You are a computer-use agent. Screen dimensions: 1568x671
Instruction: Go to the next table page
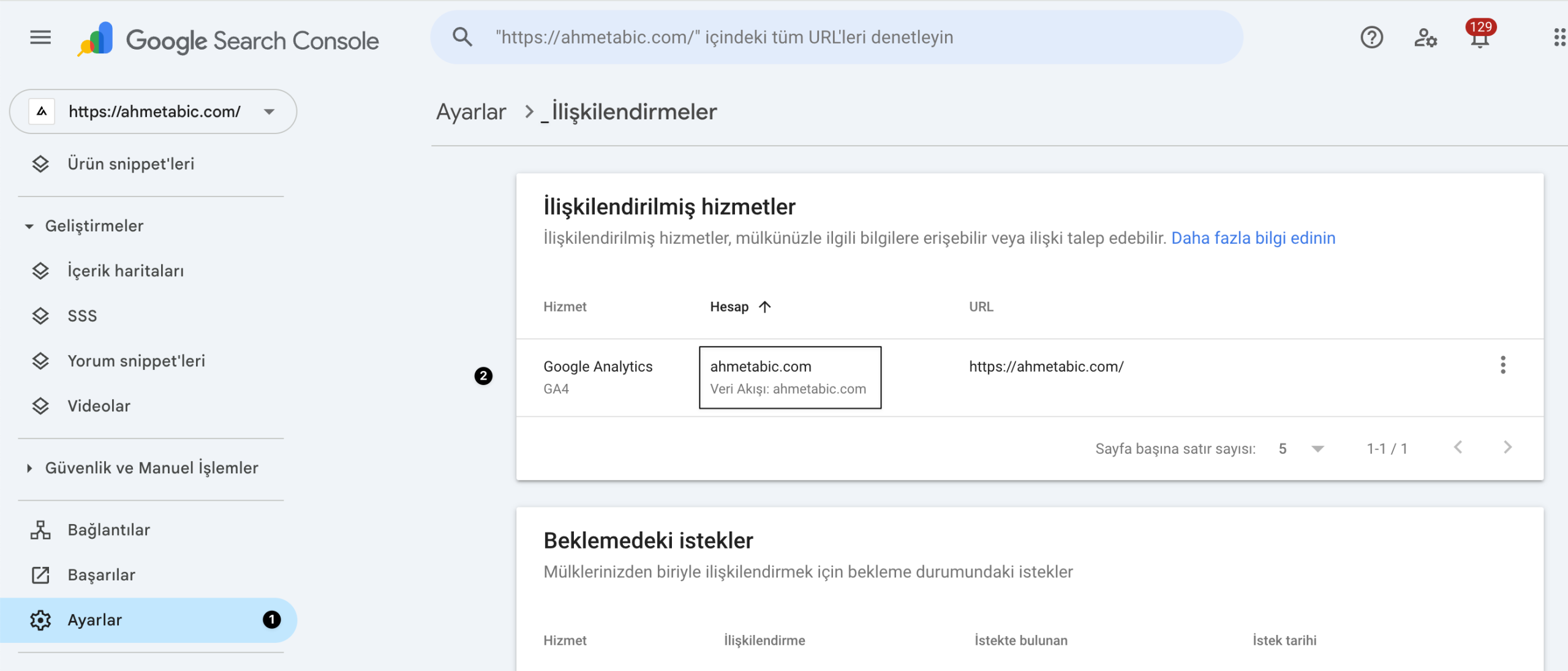1507,448
